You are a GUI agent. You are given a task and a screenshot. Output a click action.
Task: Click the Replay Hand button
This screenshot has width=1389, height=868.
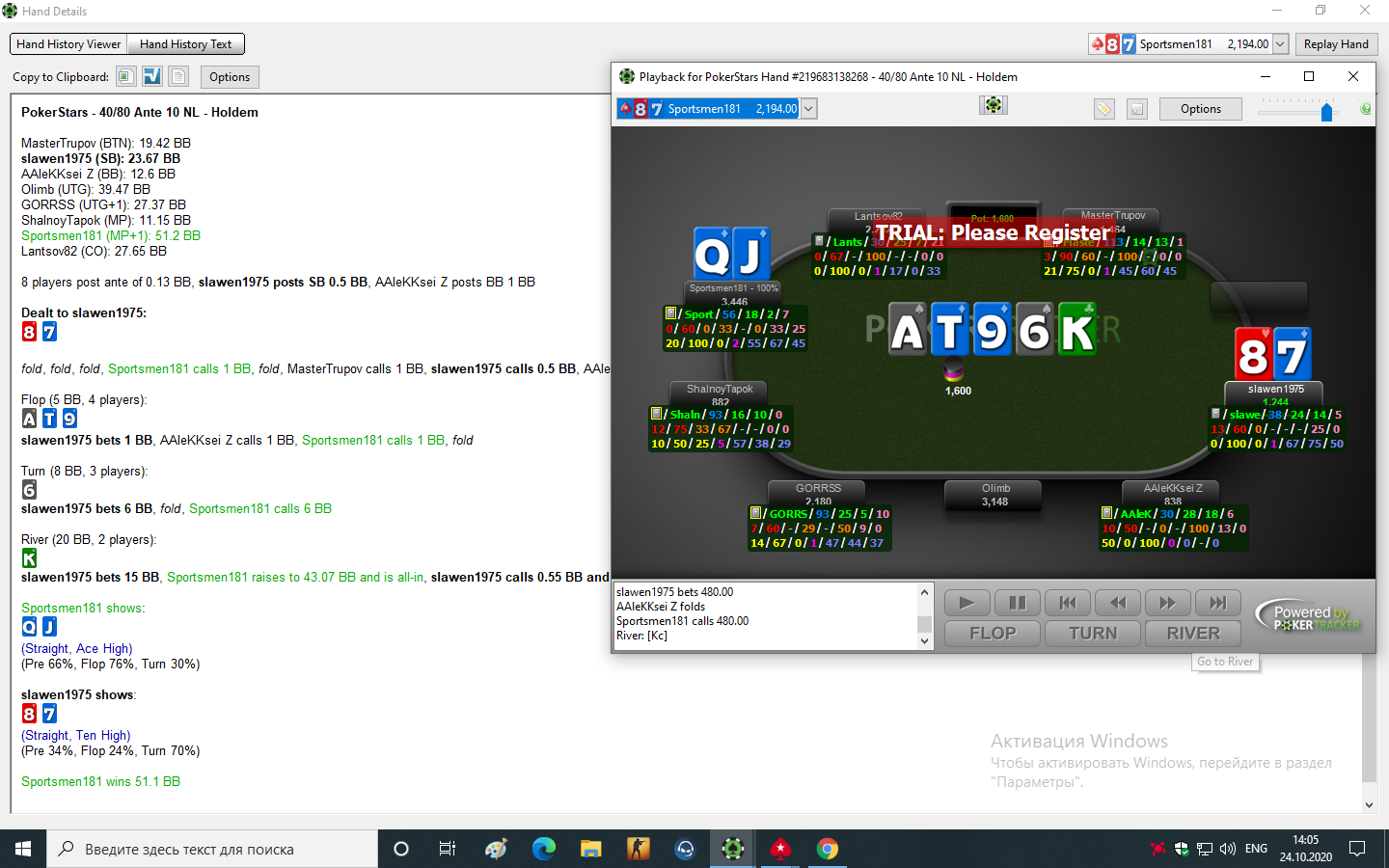[x=1336, y=44]
